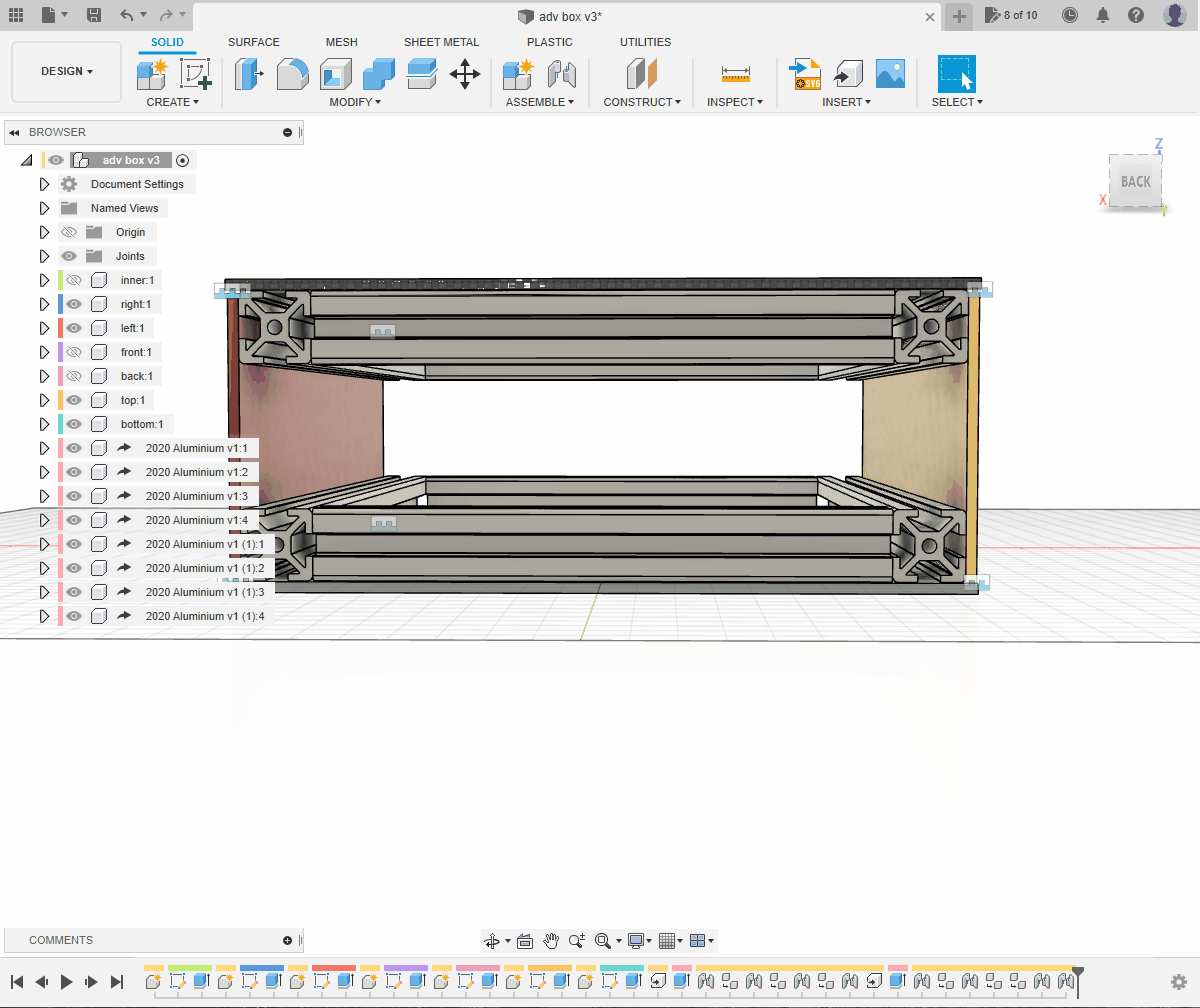Click the blue color swatch beside right:1
Viewport: 1200px width, 1008px height.
coord(60,304)
